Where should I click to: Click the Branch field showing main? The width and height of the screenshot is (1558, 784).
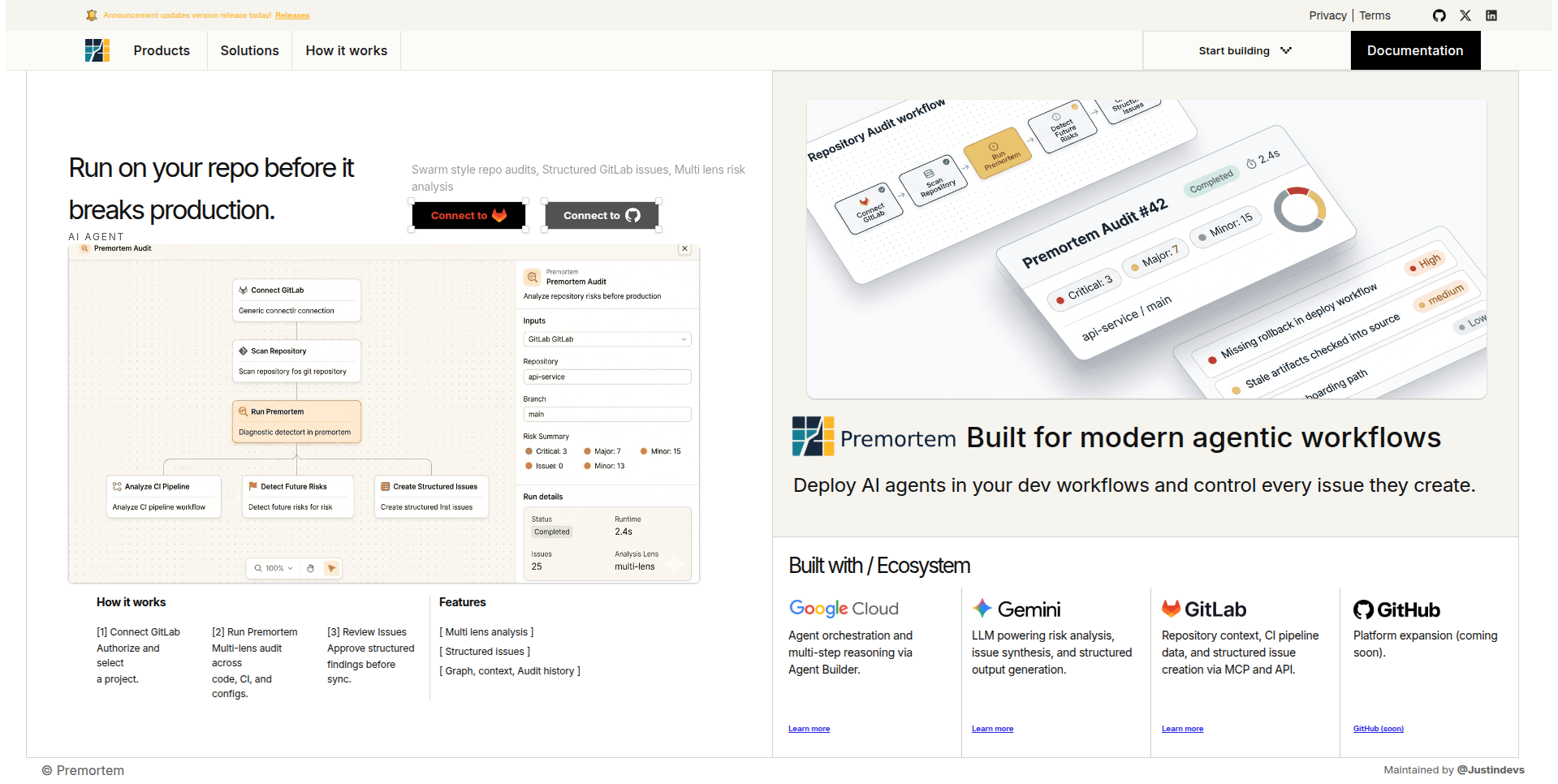click(x=607, y=414)
